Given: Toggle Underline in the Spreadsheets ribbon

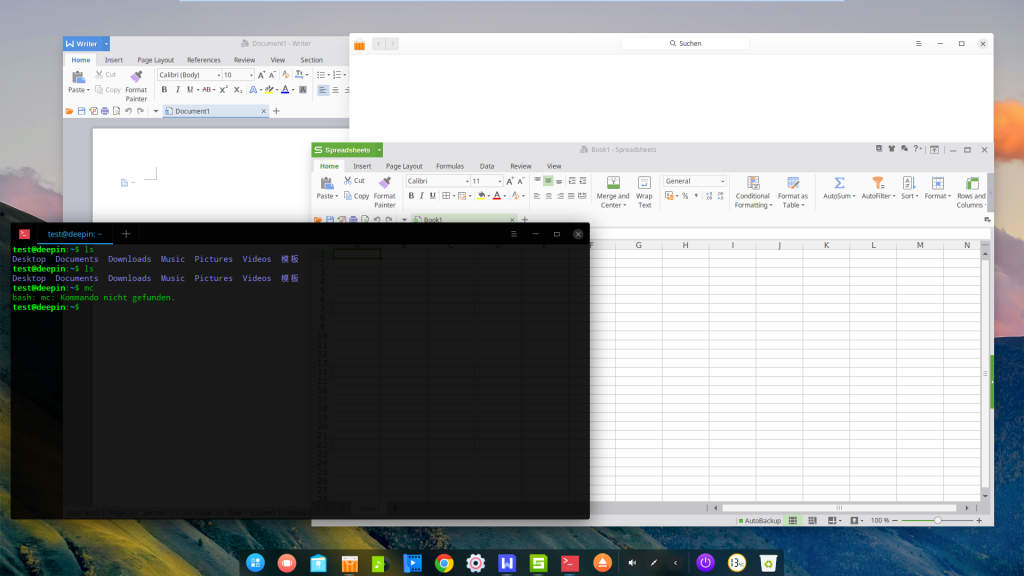Looking at the screenshot, I should tap(433, 196).
